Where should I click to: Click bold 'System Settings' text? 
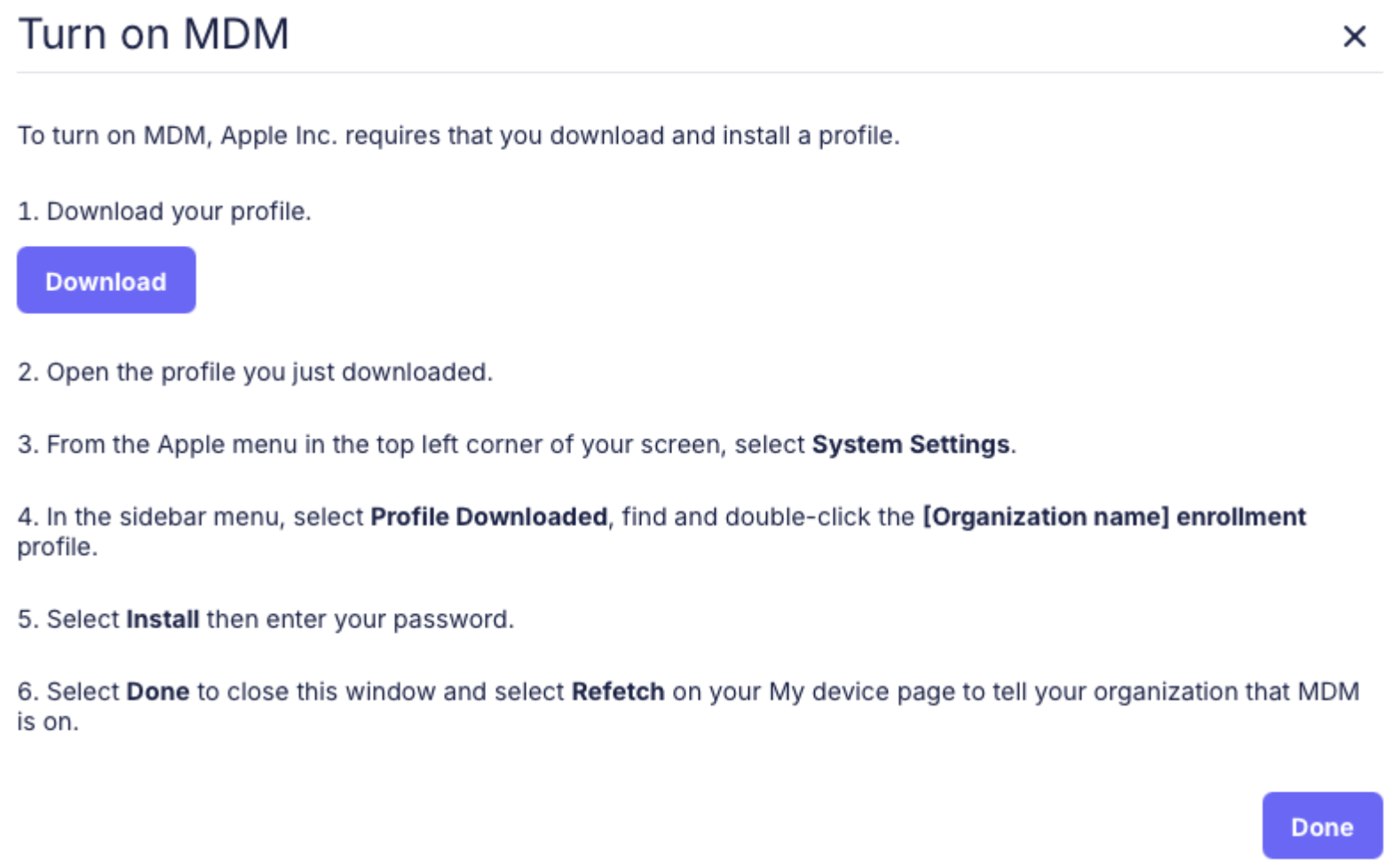tap(911, 444)
